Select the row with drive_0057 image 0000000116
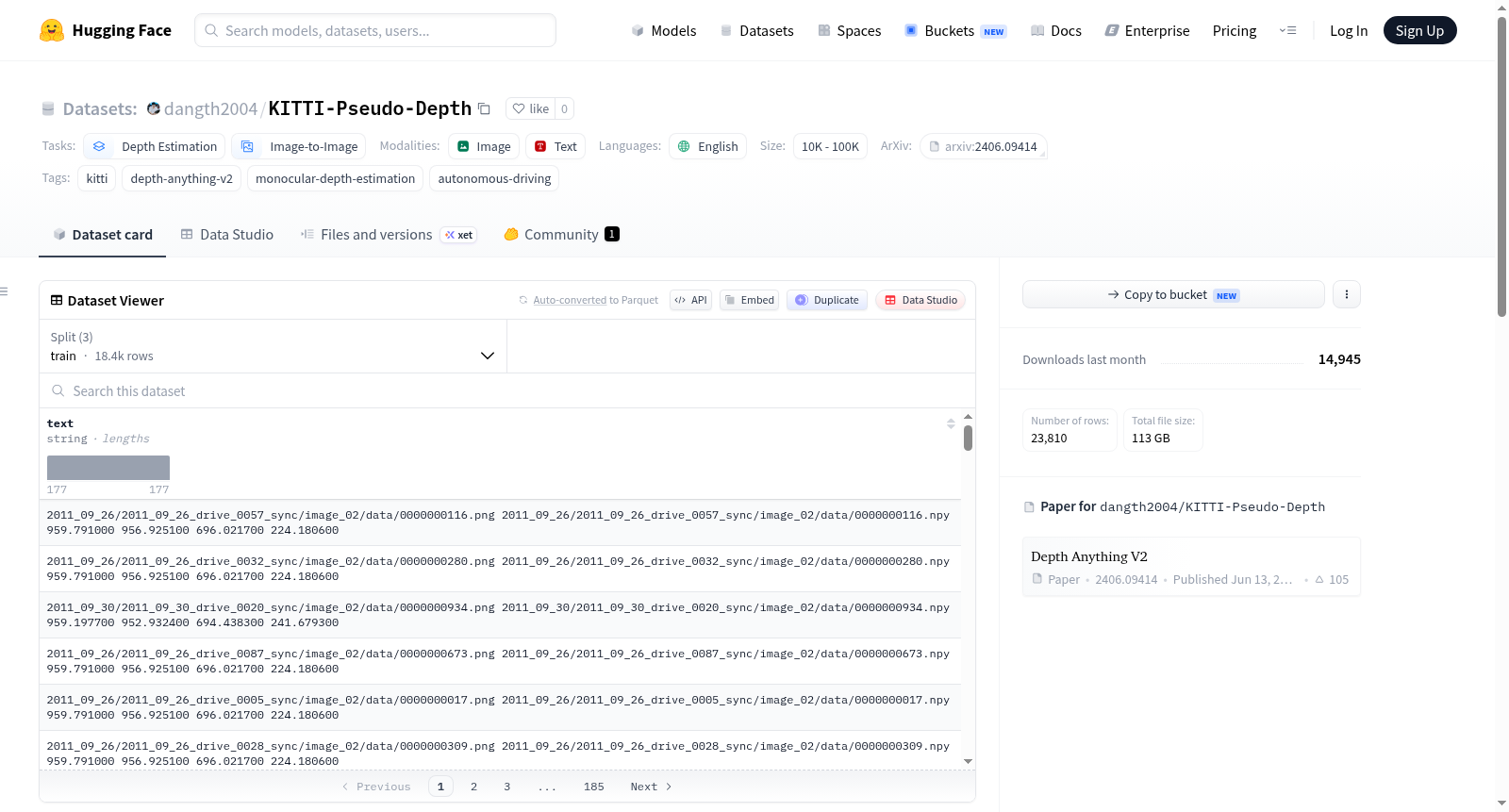Image resolution: width=1509 pixels, height=812 pixels. [x=500, y=522]
